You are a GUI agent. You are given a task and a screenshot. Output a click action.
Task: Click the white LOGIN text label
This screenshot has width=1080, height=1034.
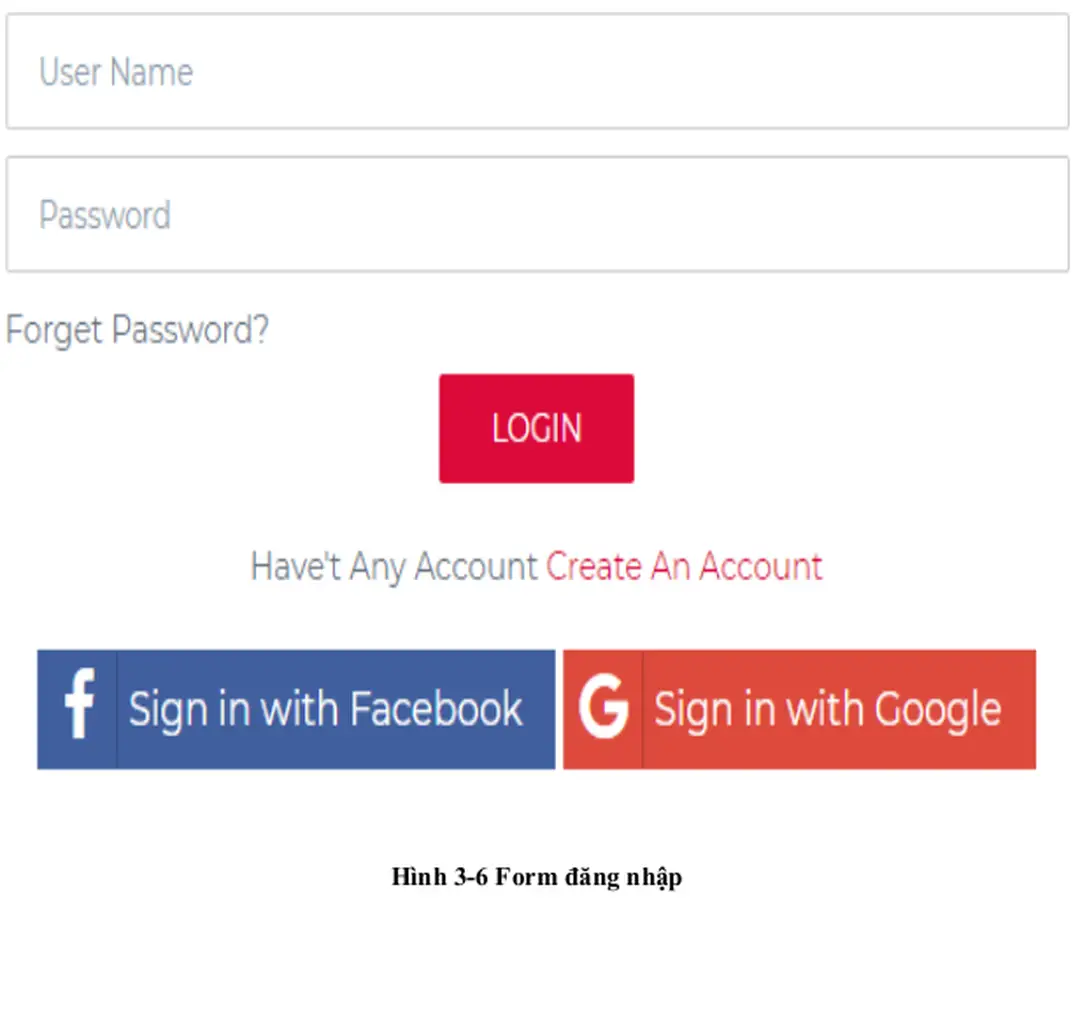coord(536,429)
